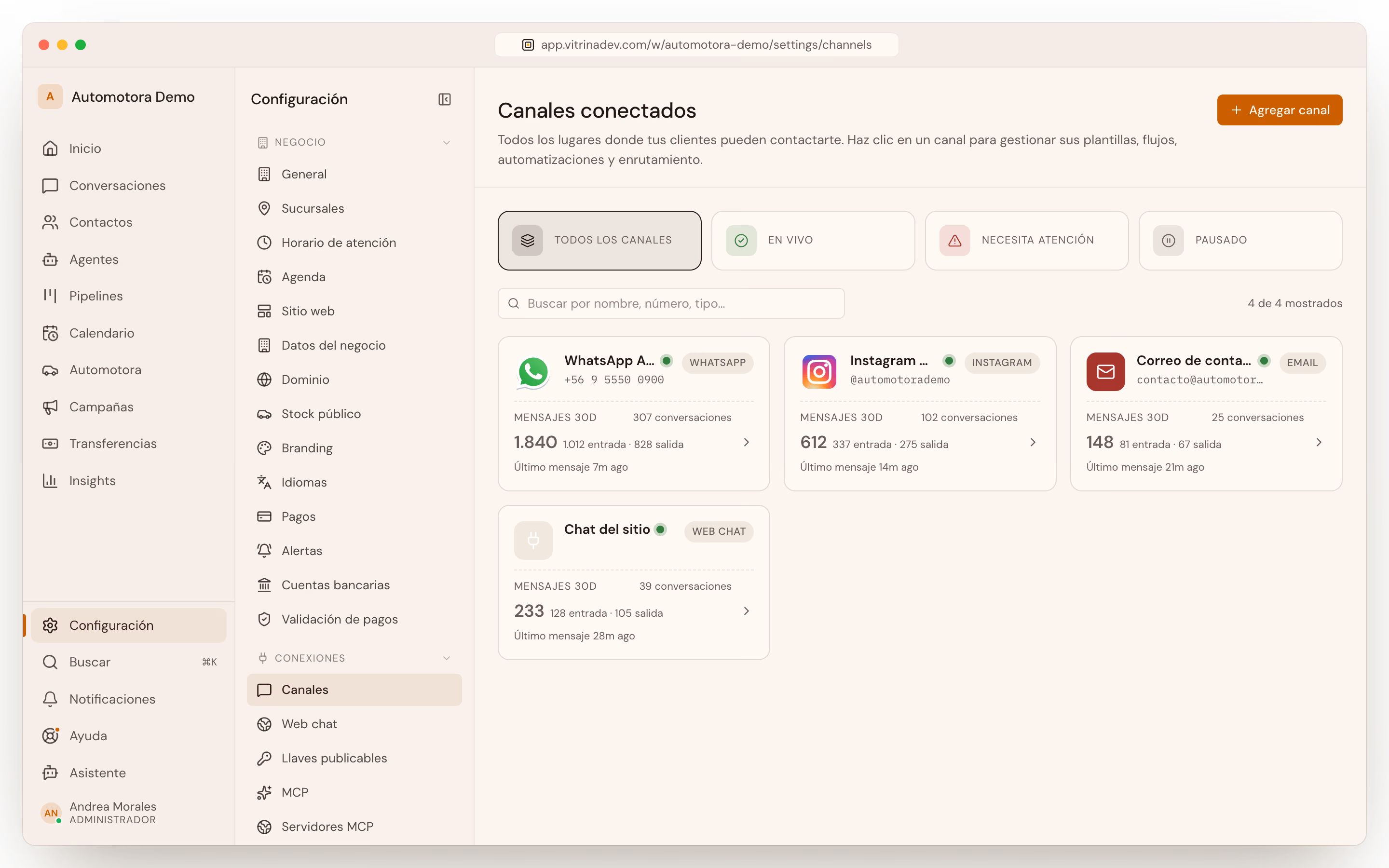Click the Instagram channel logo

819,371
